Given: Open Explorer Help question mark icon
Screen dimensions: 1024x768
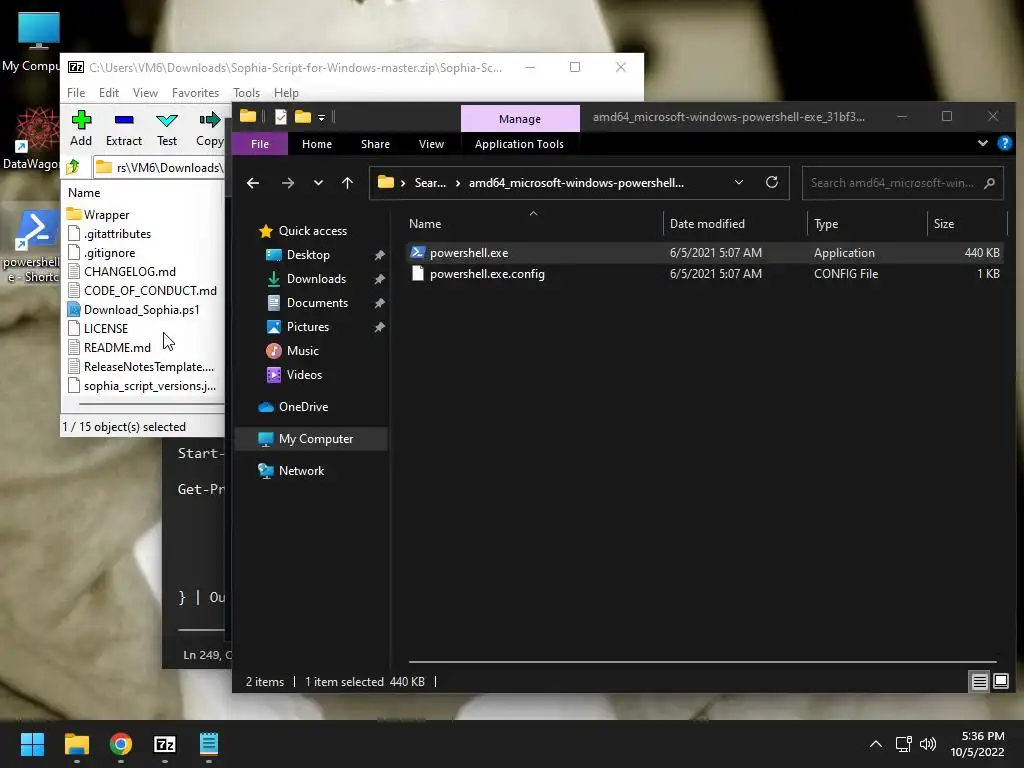Looking at the screenshot, I should tap(1004, 143).
